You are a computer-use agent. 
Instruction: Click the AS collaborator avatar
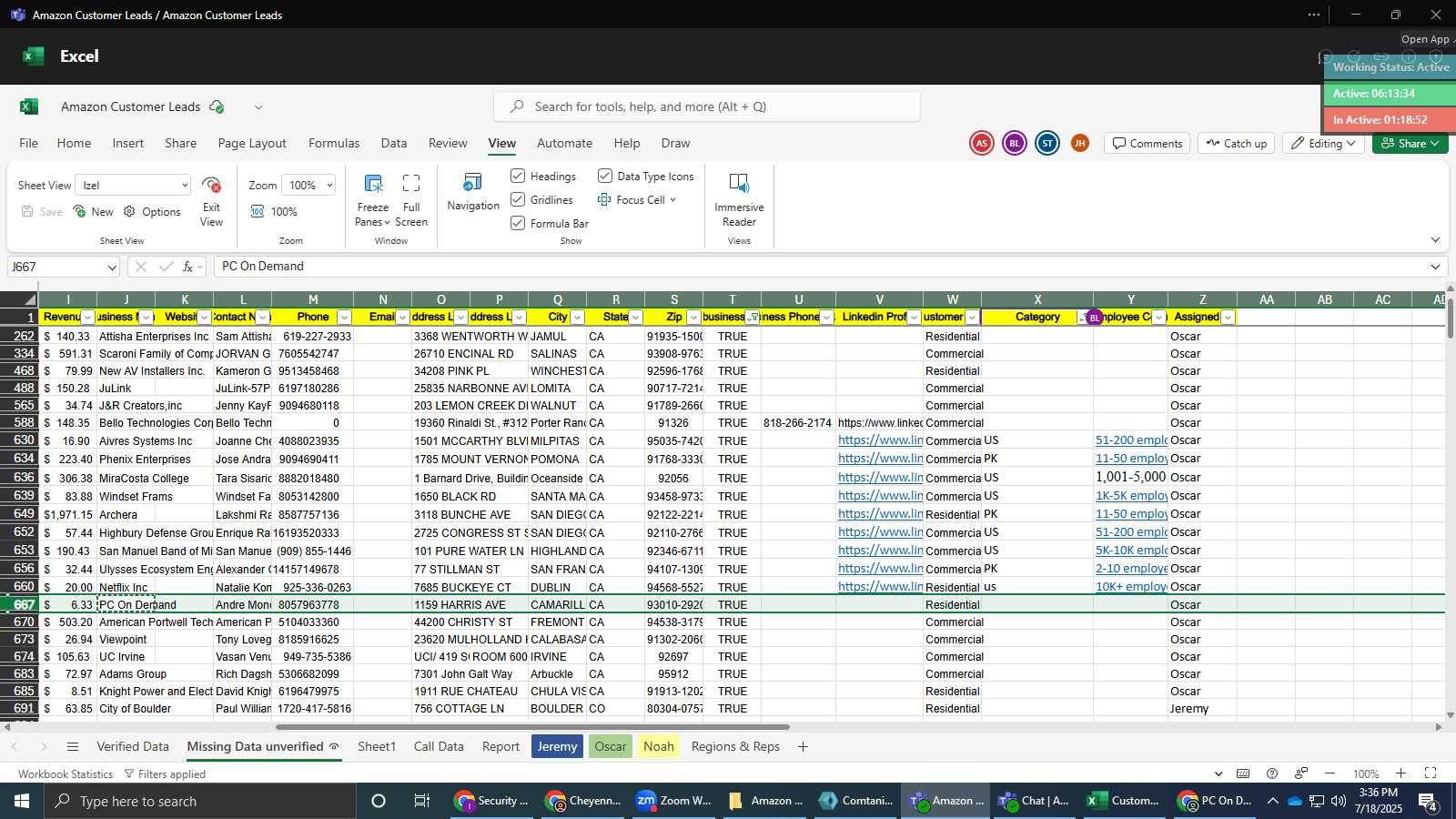(x=981, y=143)
